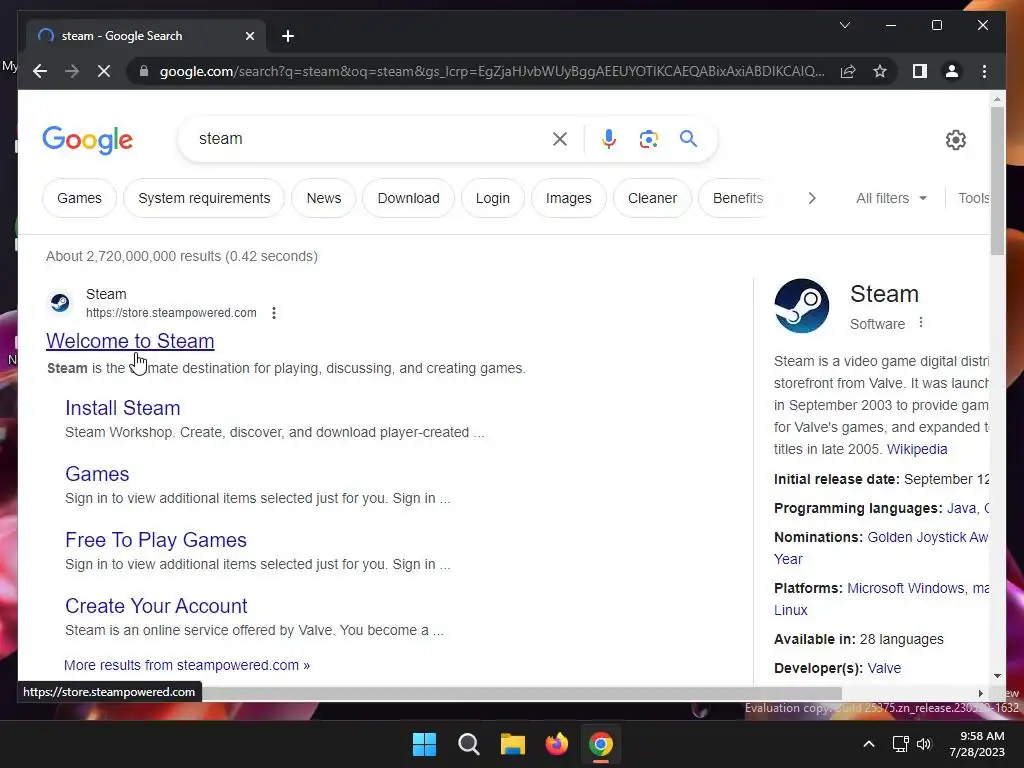Bookmark this page with the star icon
1024x768 pixels.
click(880, 71)
